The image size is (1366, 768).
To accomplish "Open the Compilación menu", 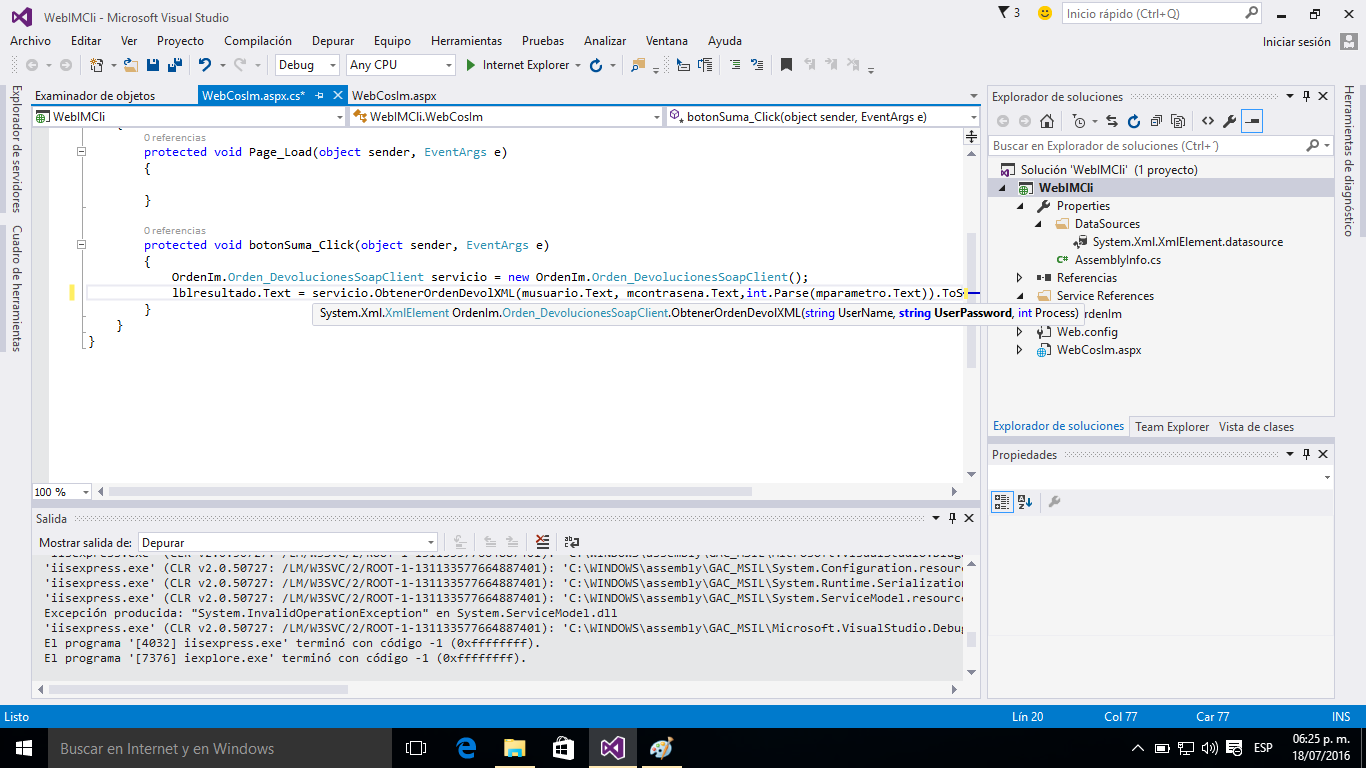I will 258,41.
